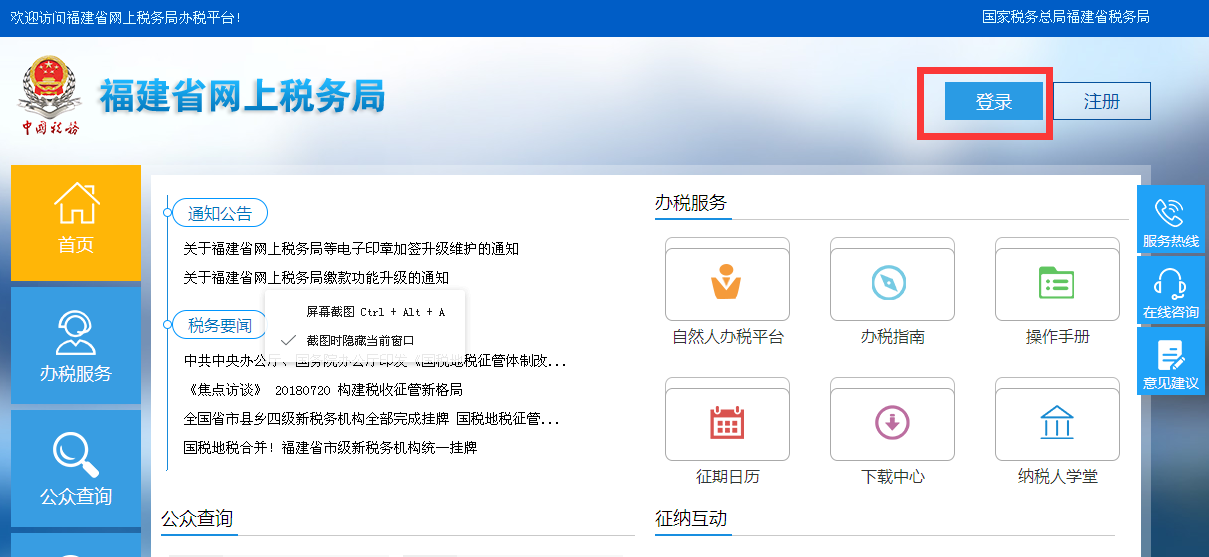Click the 注册 button

click(x=1101, y=101)
